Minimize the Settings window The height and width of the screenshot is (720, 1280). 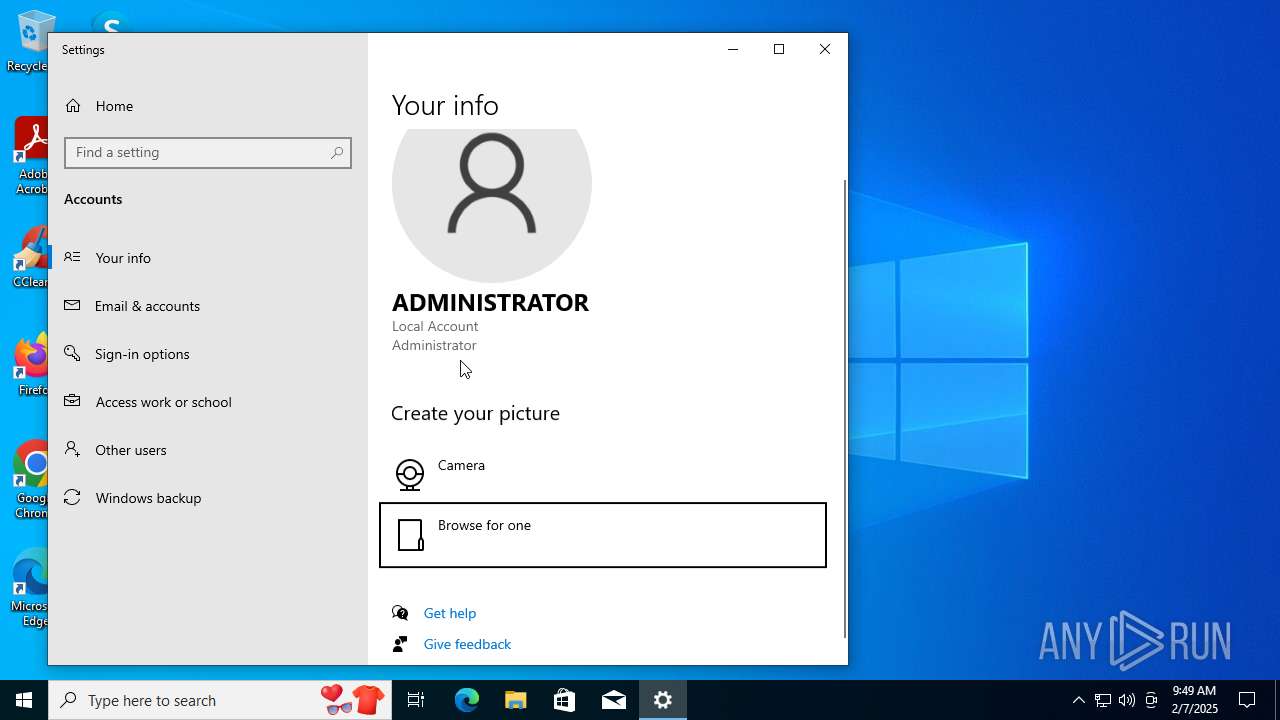click(x=733, y=49)
